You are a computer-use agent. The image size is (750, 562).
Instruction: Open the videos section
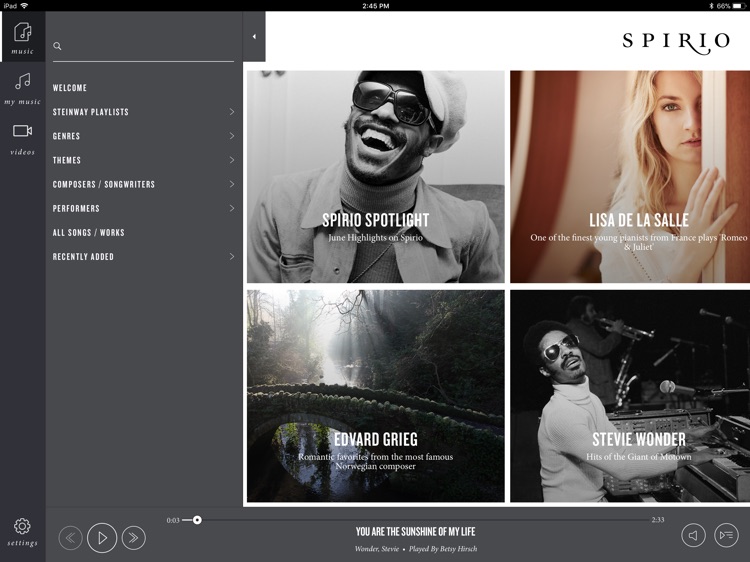(22, 139)
